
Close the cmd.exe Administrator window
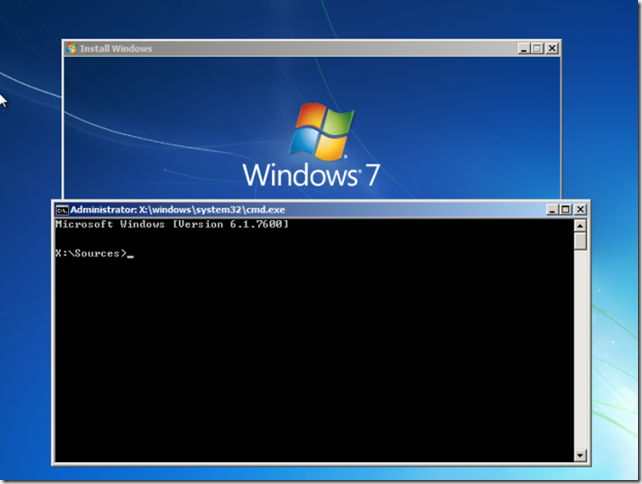click(580, 210)
